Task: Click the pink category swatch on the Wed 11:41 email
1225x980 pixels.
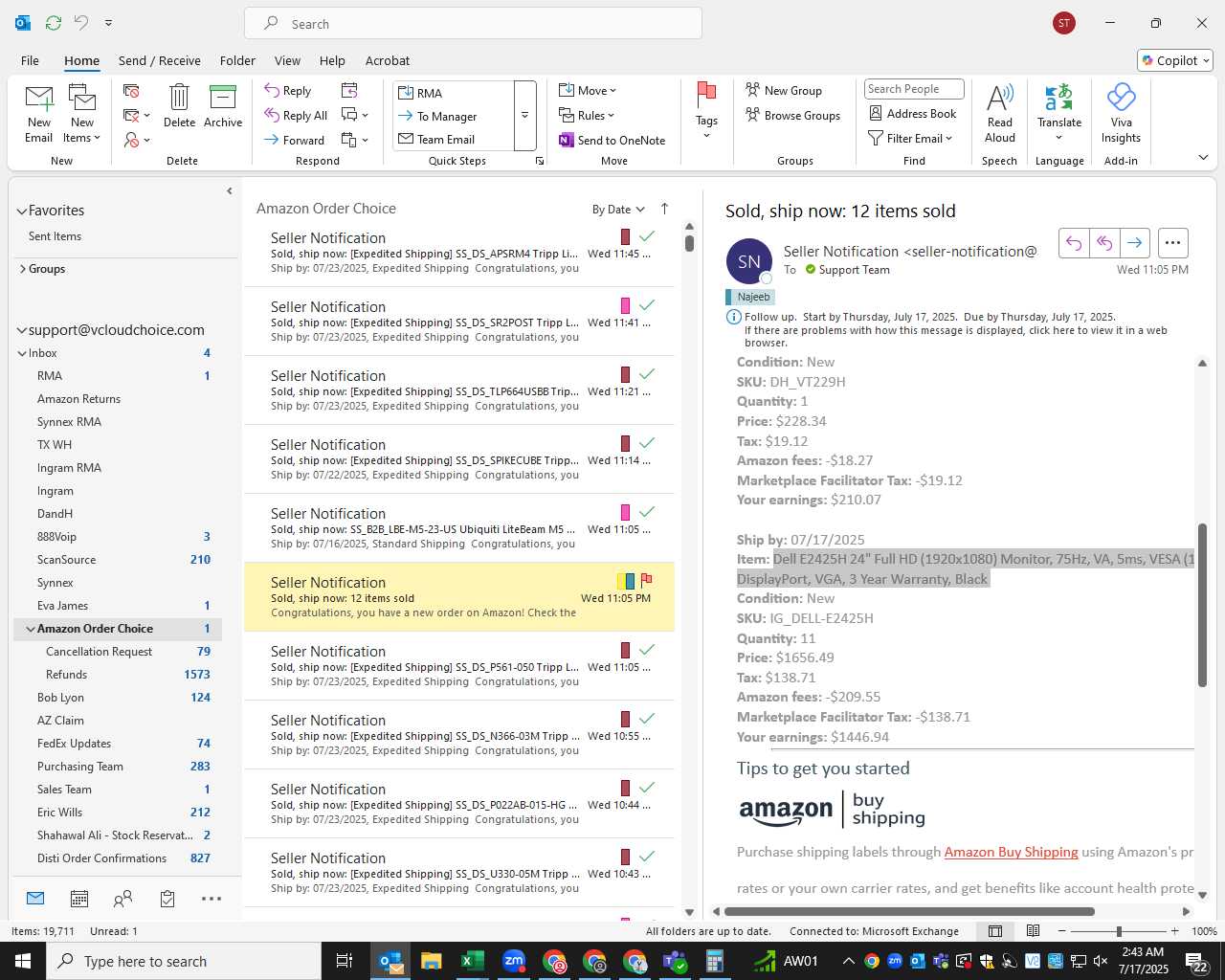Action: pyautogui.click(x=625, y=306)
